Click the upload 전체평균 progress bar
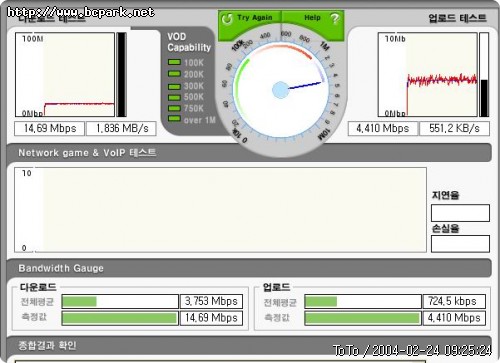Screen dimensions: 500x363 [x=363, y=301]
